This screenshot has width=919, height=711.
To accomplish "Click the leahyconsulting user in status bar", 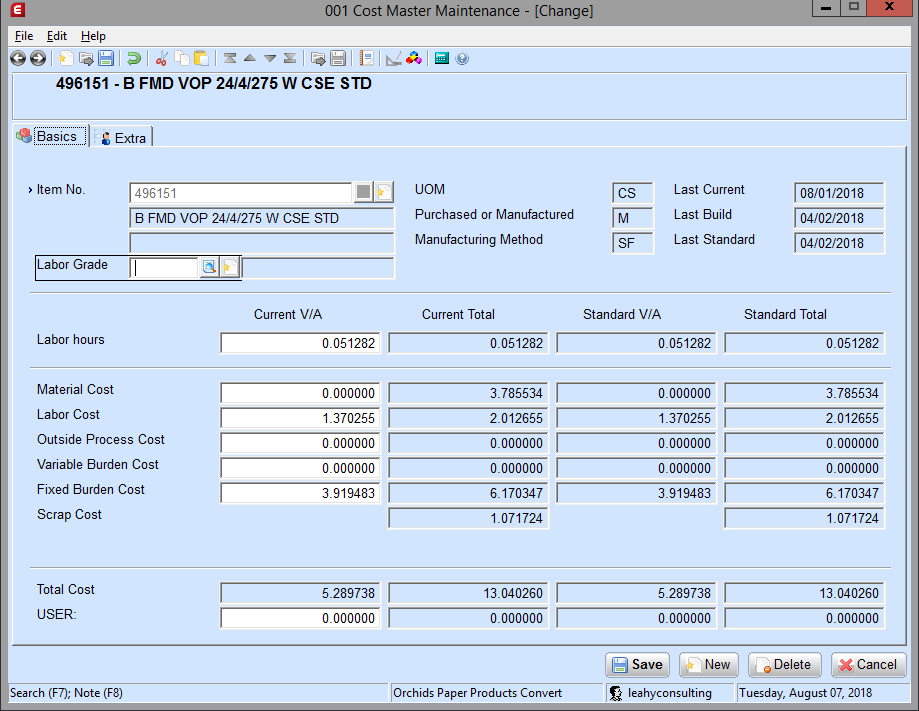I will (x=669, y=693).
